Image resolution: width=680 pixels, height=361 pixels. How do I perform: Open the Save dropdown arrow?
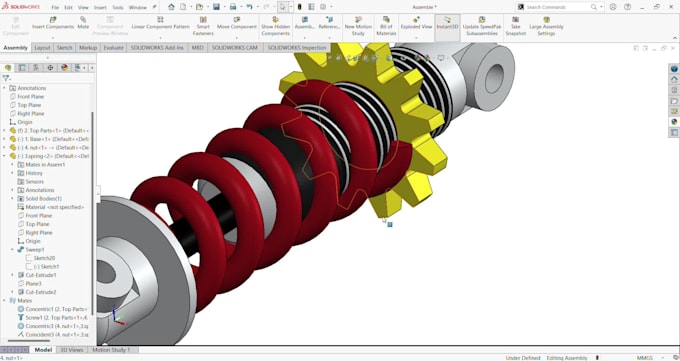(224, 7)
